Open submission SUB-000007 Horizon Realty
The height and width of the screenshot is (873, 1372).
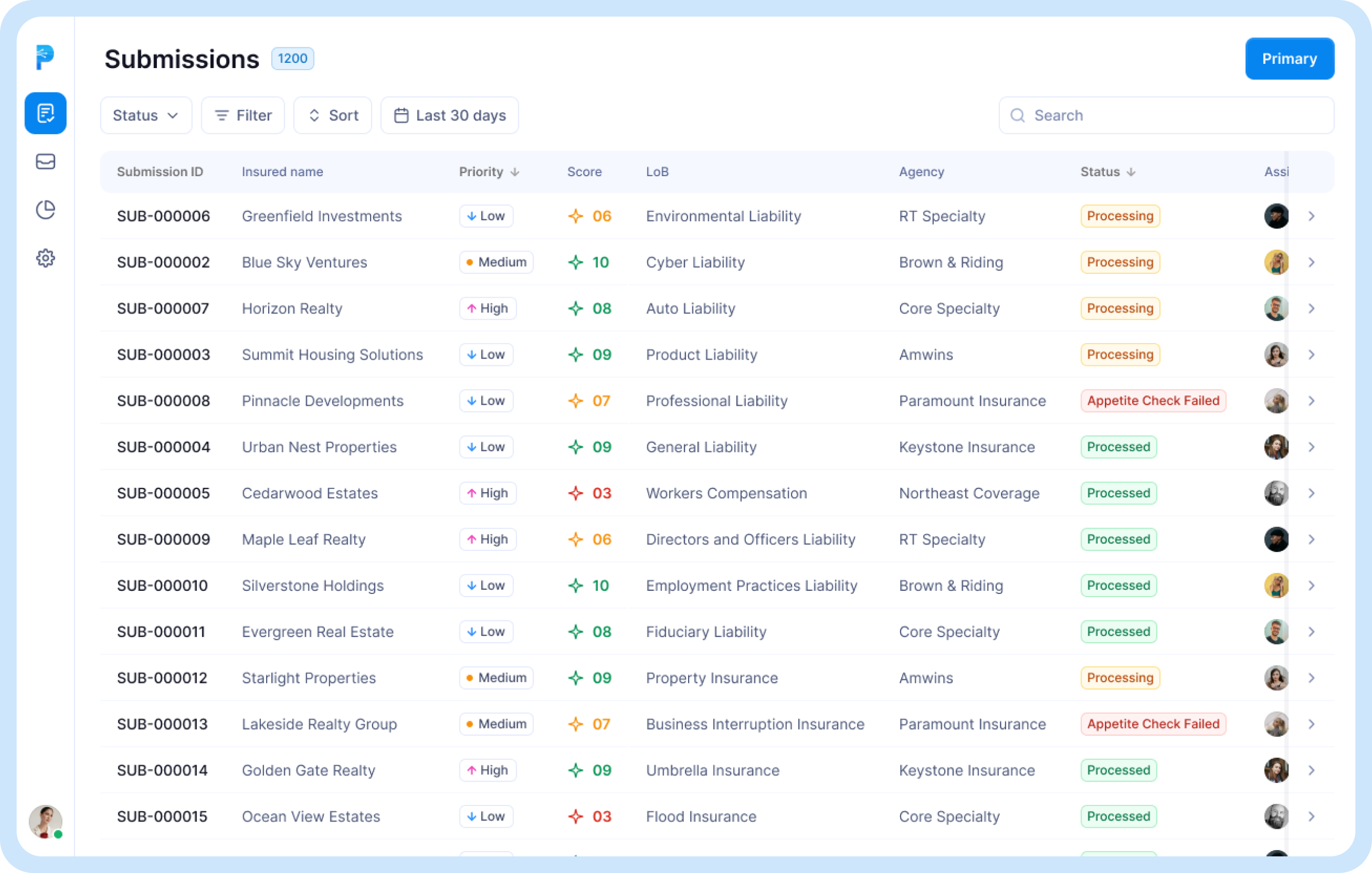click(x=163, y=308)
